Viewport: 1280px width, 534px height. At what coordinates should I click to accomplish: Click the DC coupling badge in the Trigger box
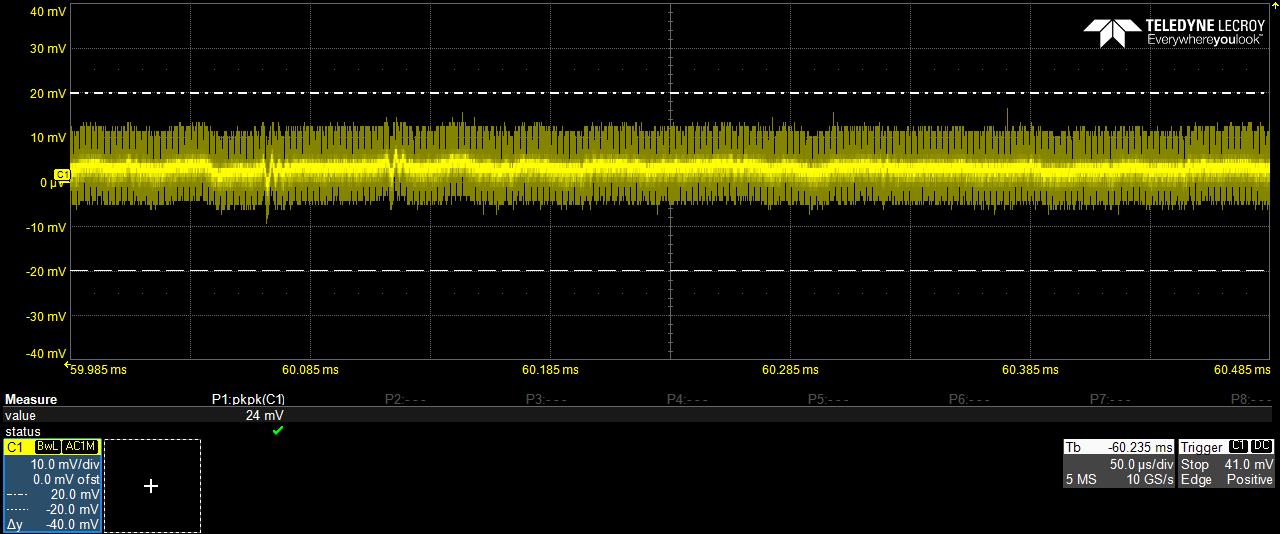pos(1261,447)
